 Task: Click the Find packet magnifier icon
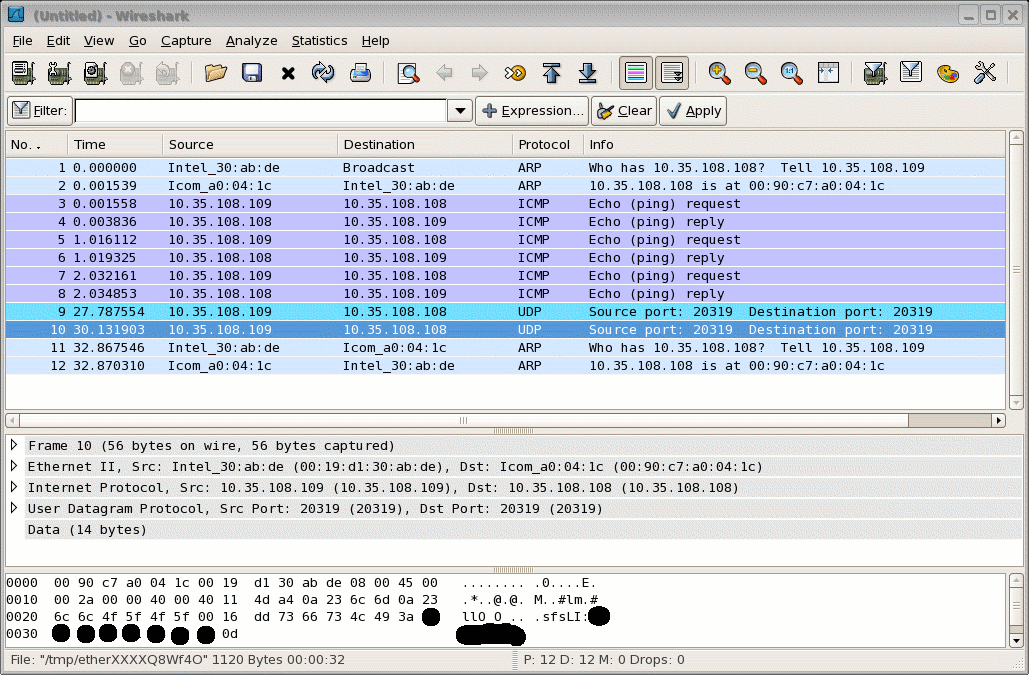click(408, 73)
